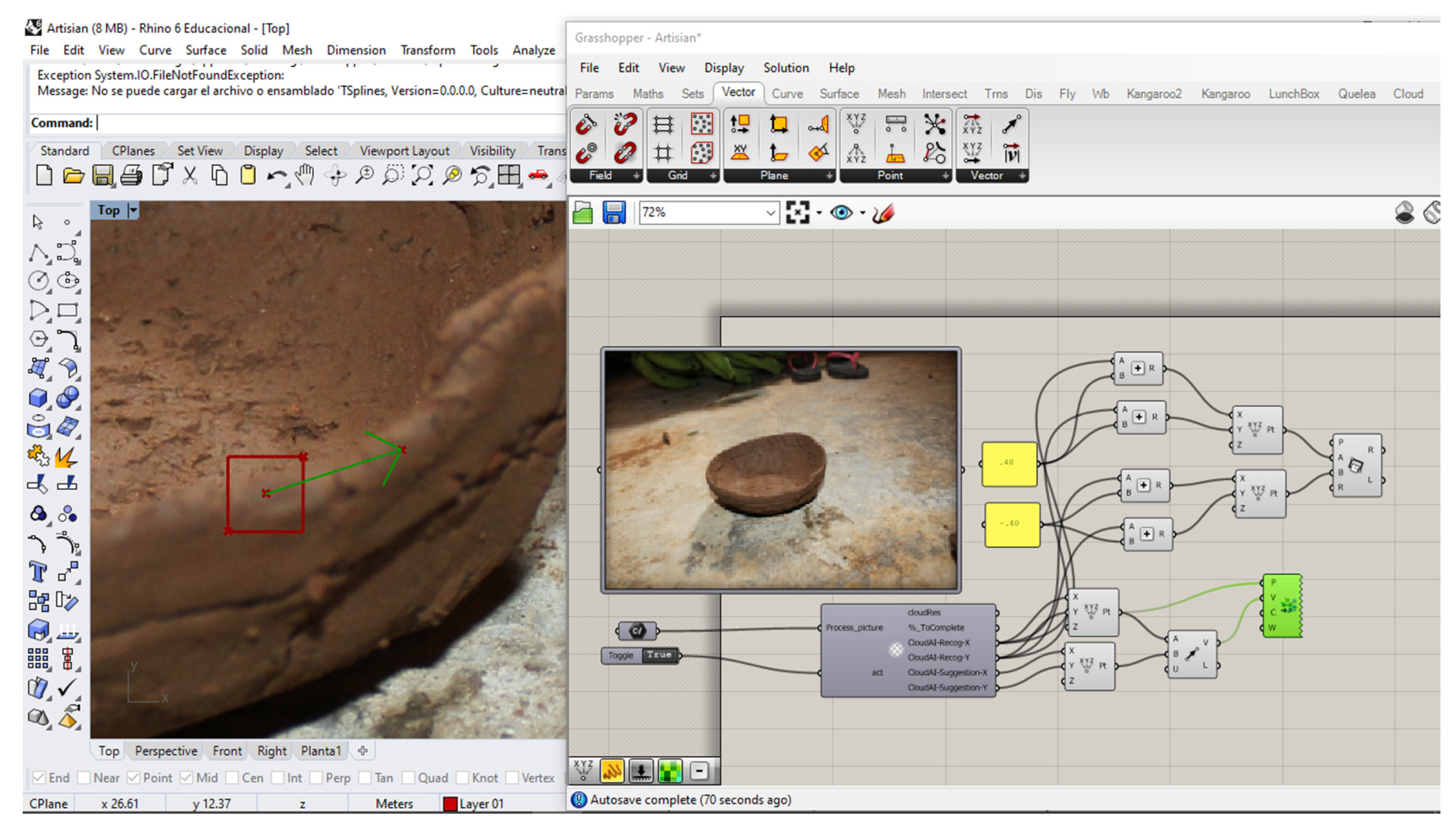Screen dimensions: 1456x827
Task: Expand the Field panel with plus
Action: click(637, 176)
